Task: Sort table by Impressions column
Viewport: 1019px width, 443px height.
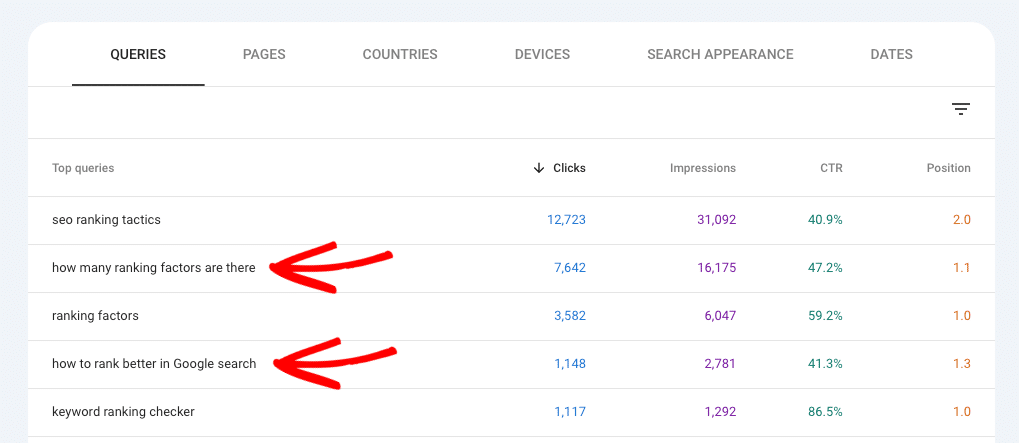Action: click(x=702, y=168)
